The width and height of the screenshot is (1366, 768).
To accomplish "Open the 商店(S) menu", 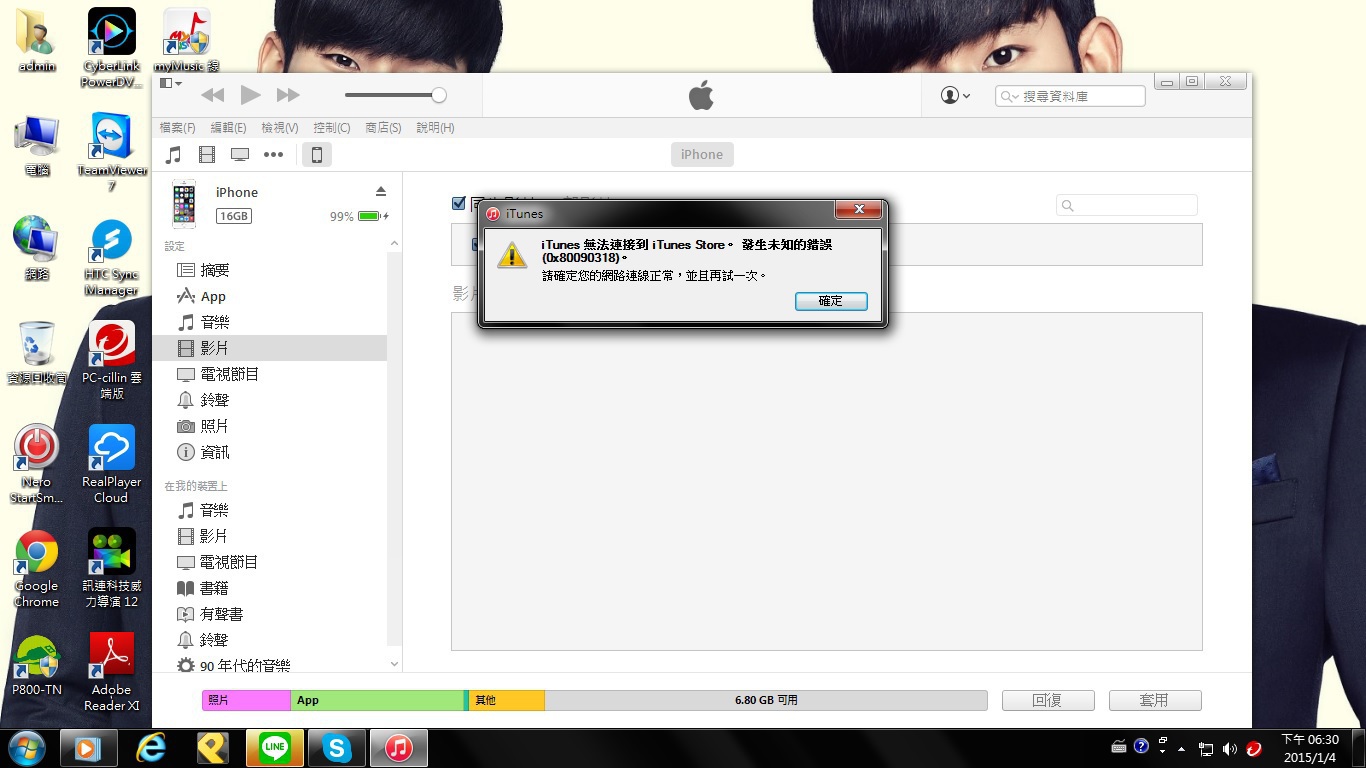I will pos(383,128).
